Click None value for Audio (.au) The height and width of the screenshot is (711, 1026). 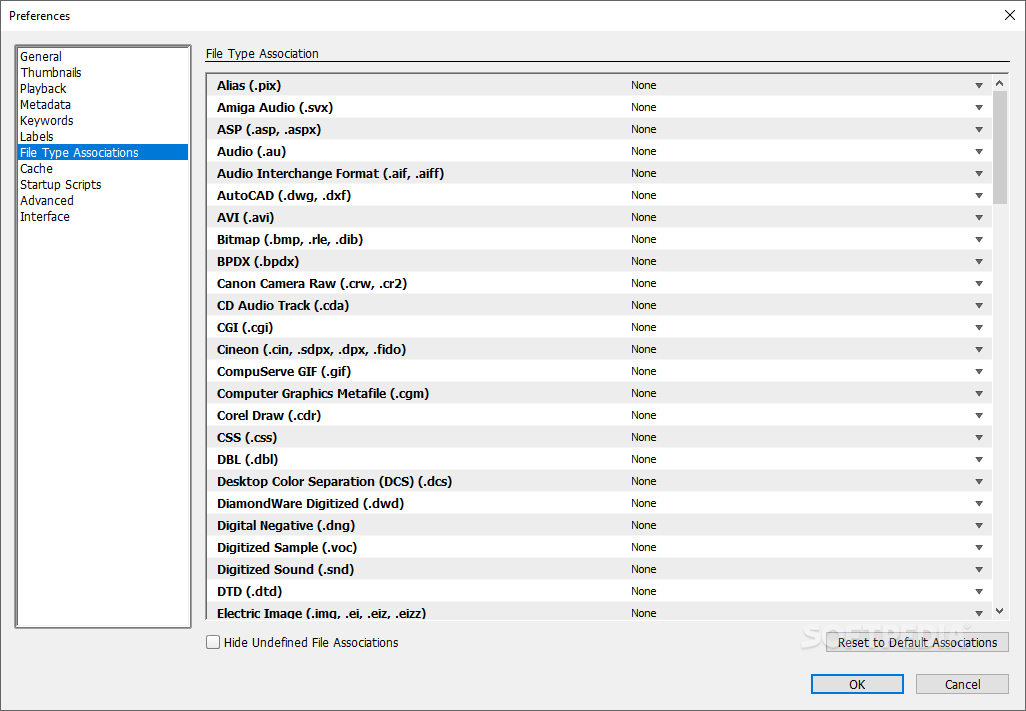pyautogui.click(x=644, y=152)
